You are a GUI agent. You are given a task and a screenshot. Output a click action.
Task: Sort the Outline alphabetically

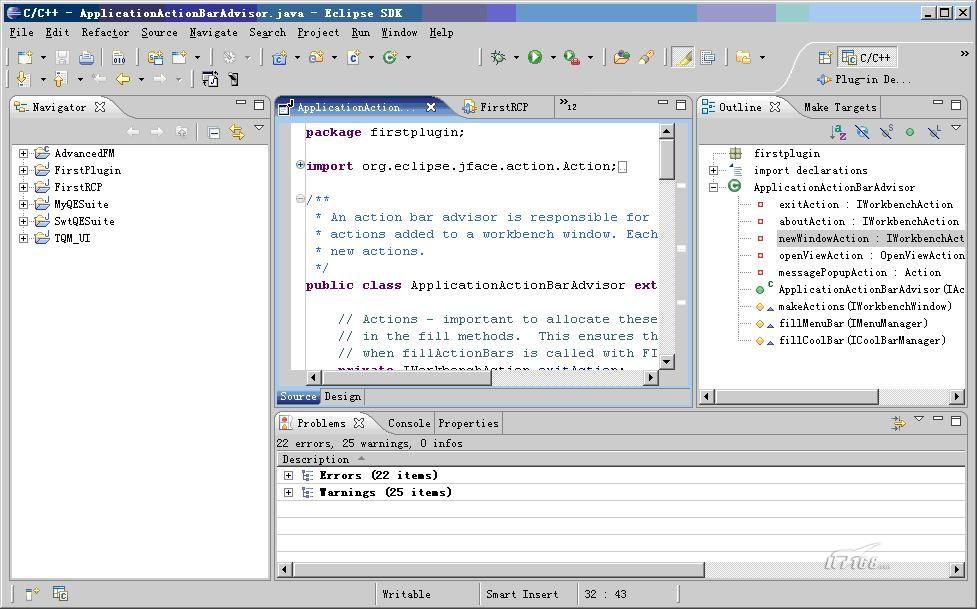[838, 132]
